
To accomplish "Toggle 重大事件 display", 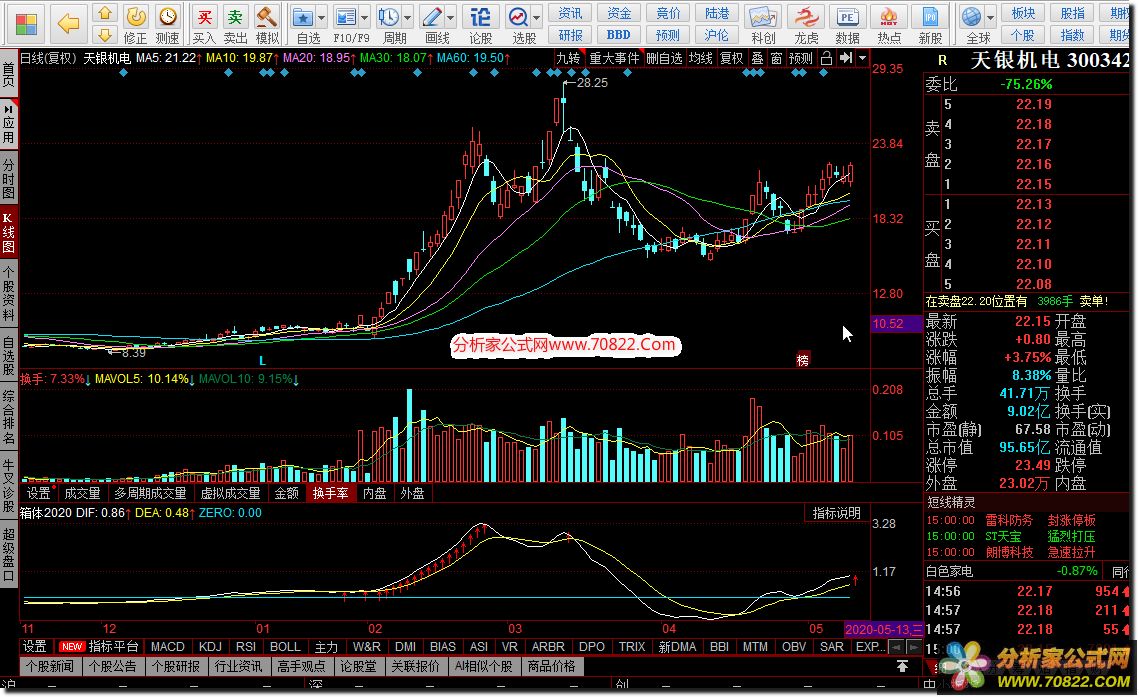I will 614,58.
